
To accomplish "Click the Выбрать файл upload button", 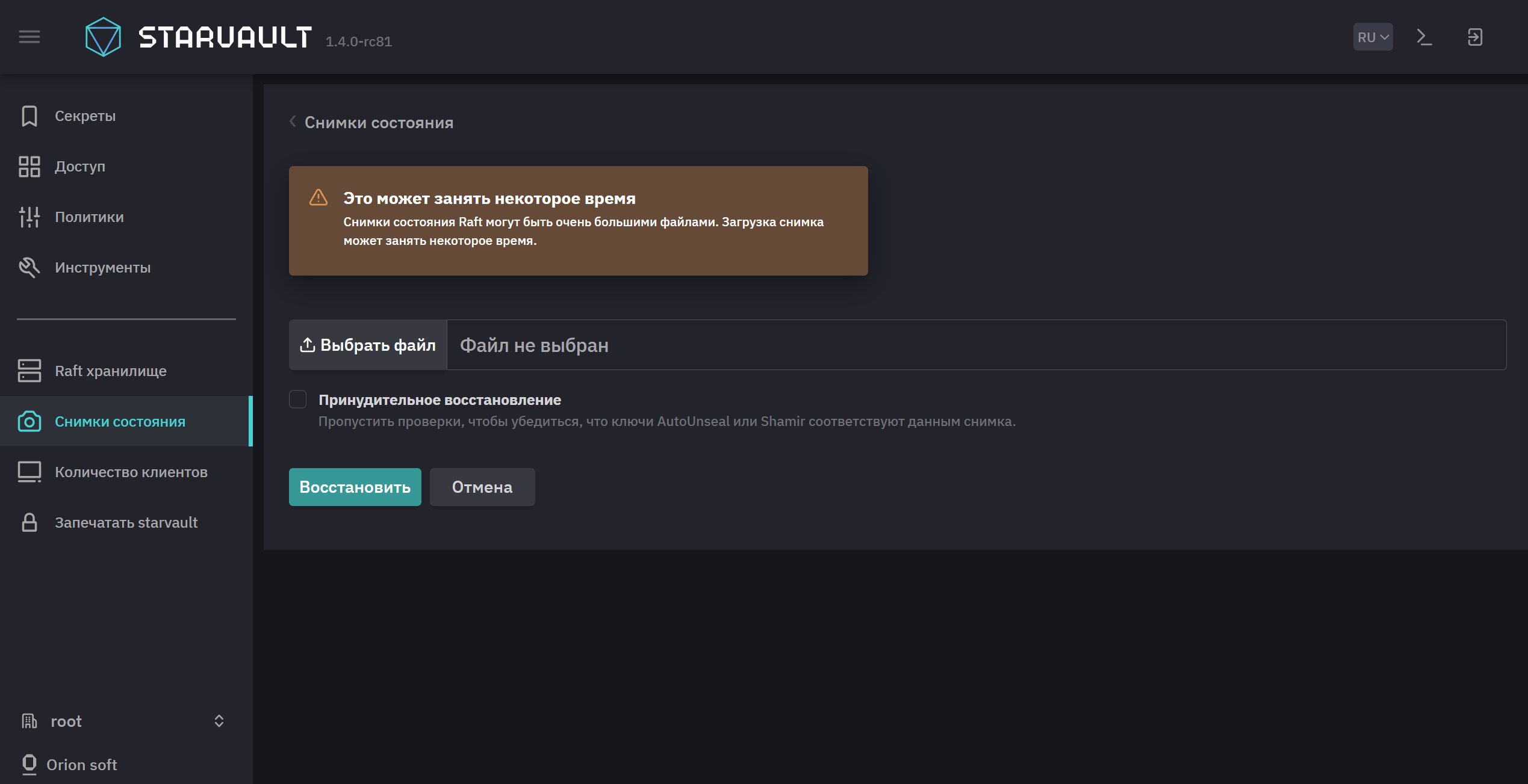I will pyautogui.click(x=368, y=345).
